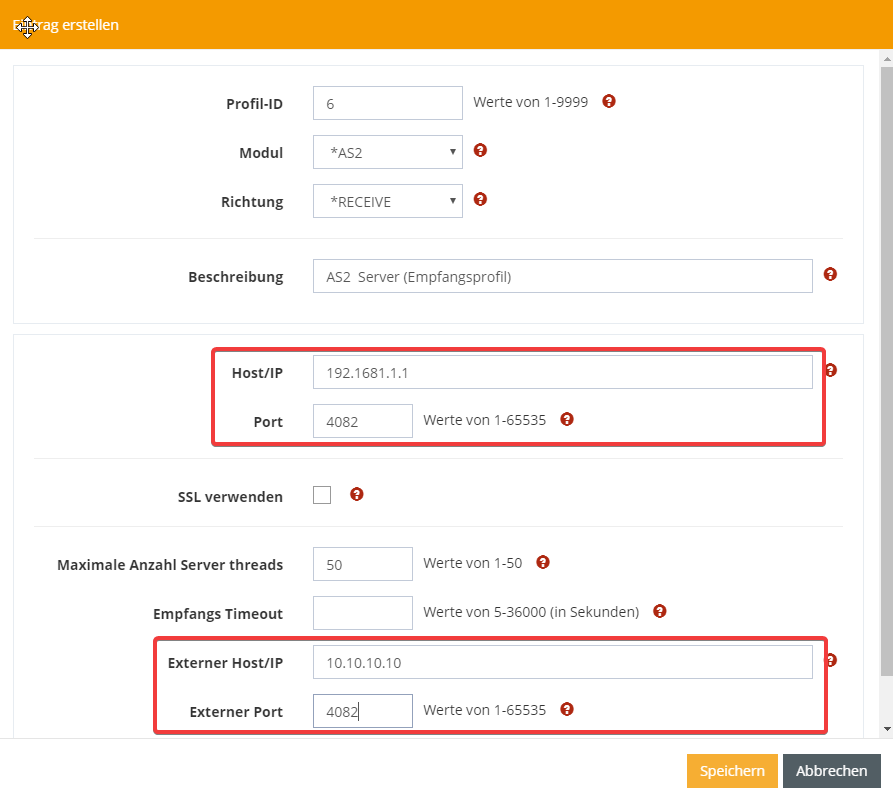Open help for Beschreibung field
893x801 pixels.
830,274
